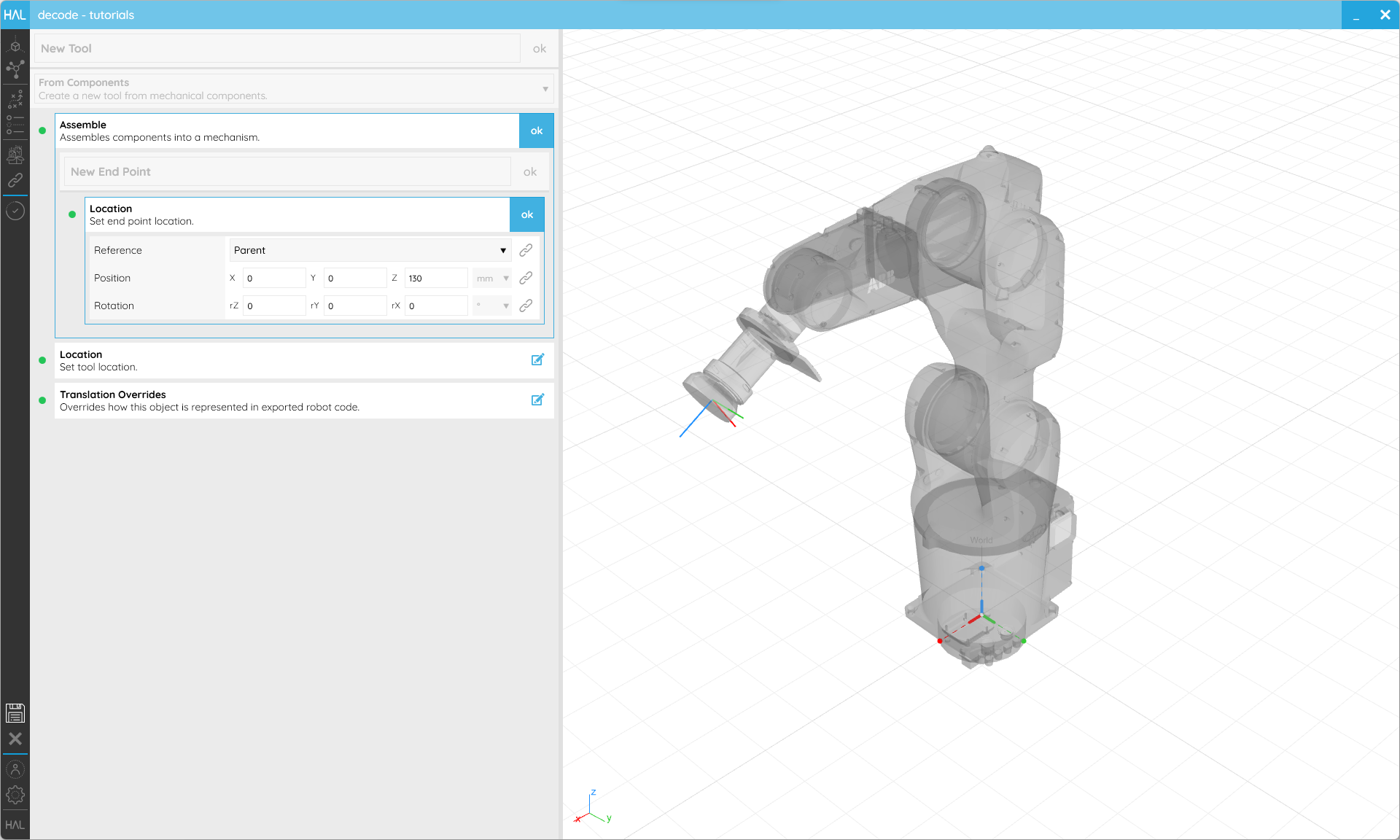Click the chain link icon in sidebar
1400x840 pixels.
(x=15, y=180)
